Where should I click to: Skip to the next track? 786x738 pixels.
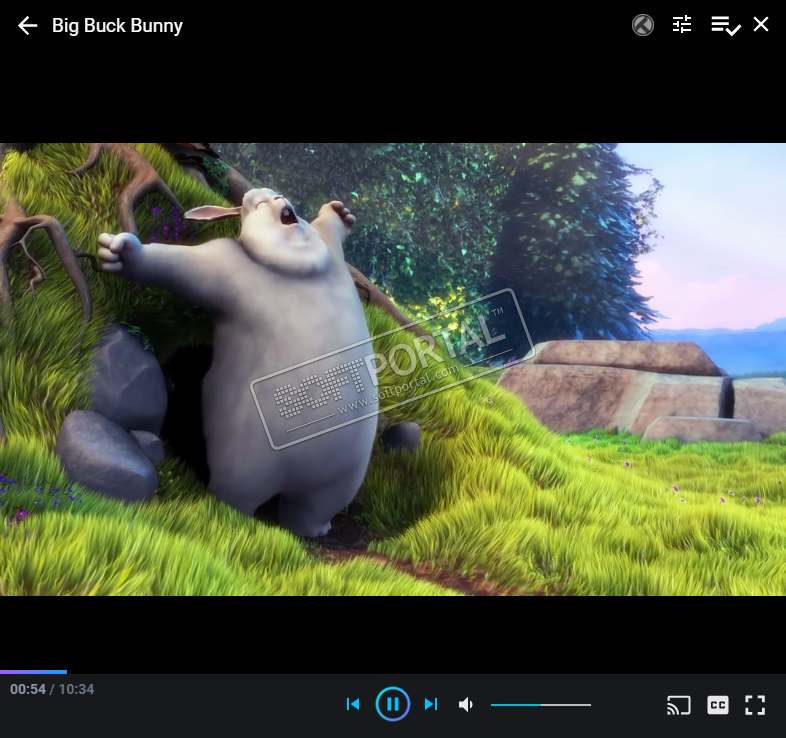(x=431, y=704)
